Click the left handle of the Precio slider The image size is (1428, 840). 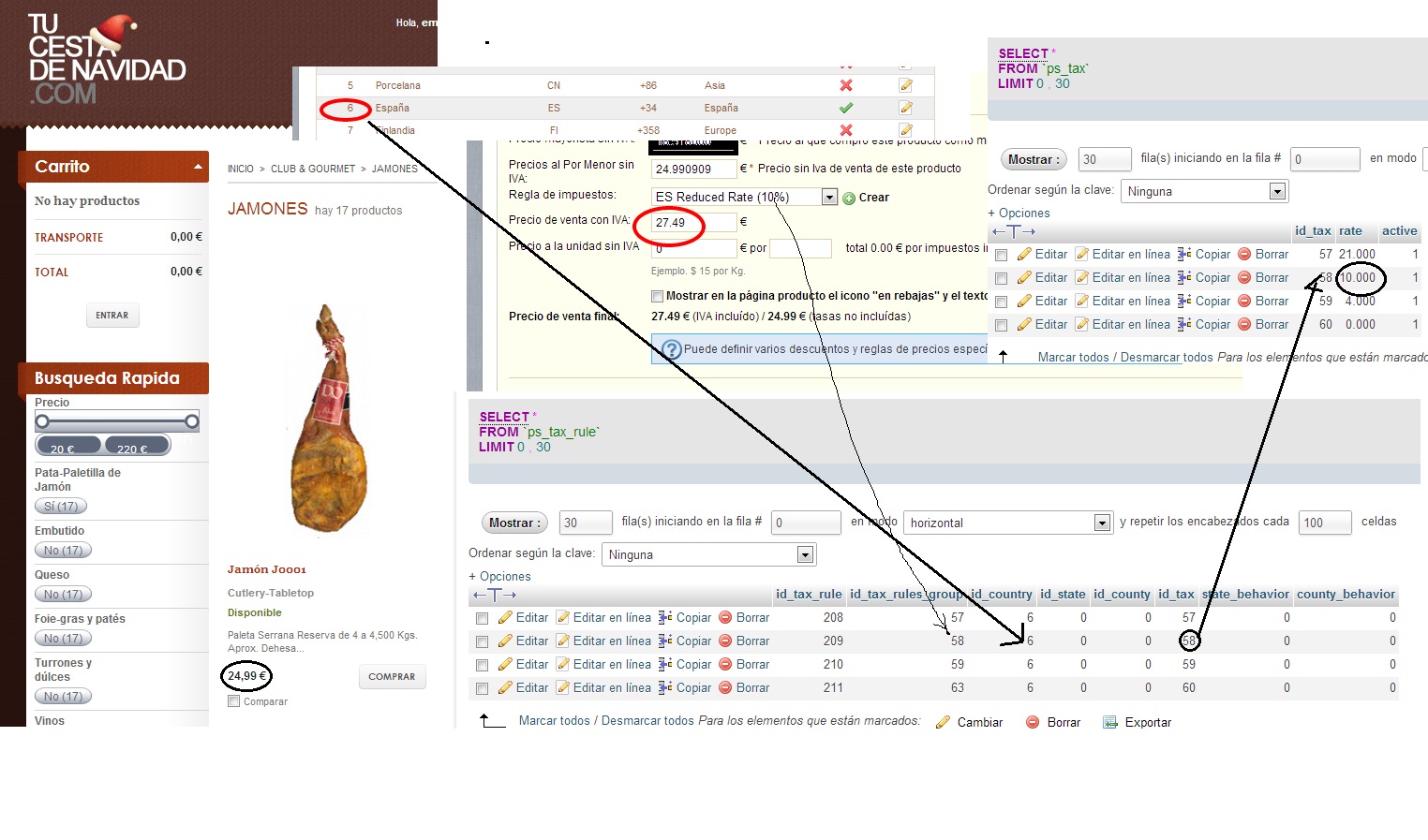tap(42, 421)
